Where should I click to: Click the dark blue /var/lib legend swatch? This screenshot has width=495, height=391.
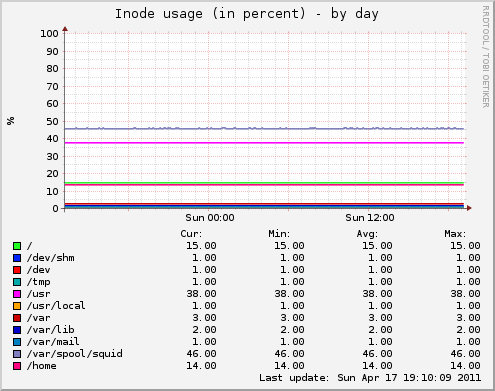17,330
